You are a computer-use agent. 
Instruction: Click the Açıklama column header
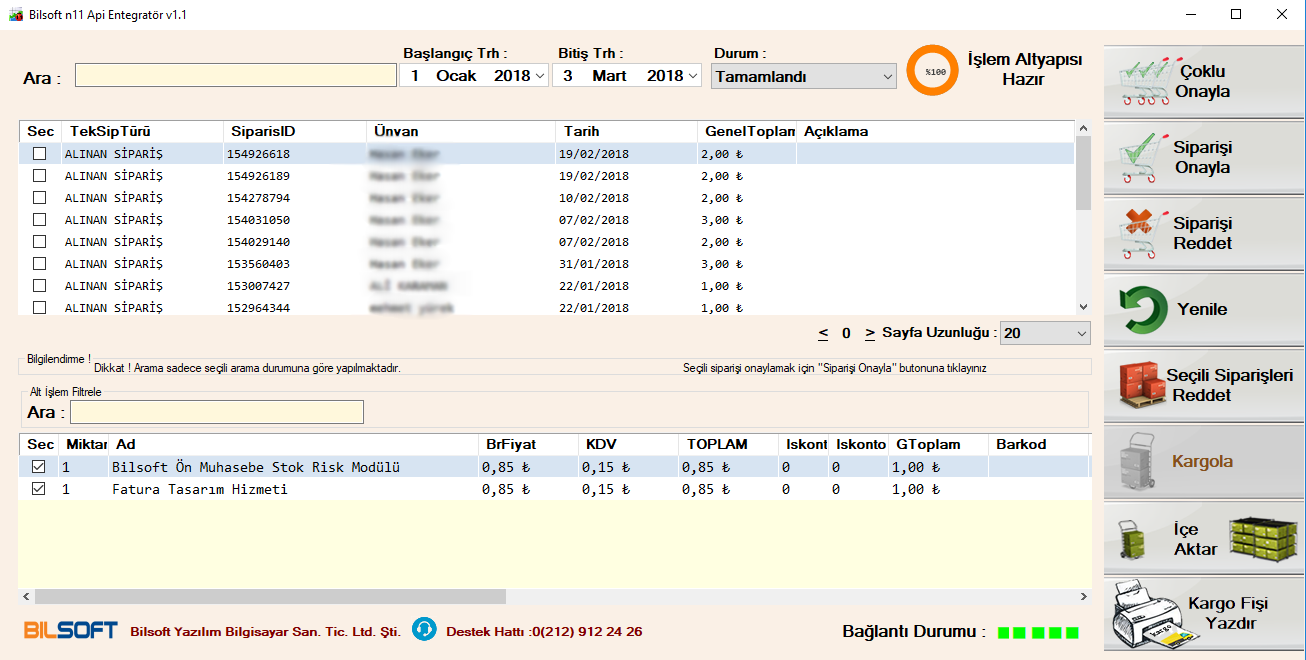pos(935,131)
